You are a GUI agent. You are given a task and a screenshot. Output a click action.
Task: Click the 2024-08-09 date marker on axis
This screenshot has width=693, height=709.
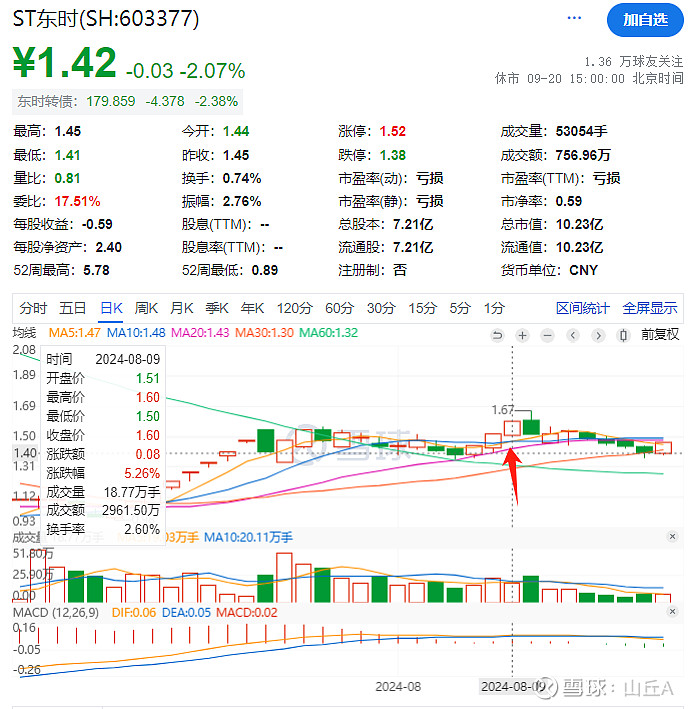[x=512, y=686]
